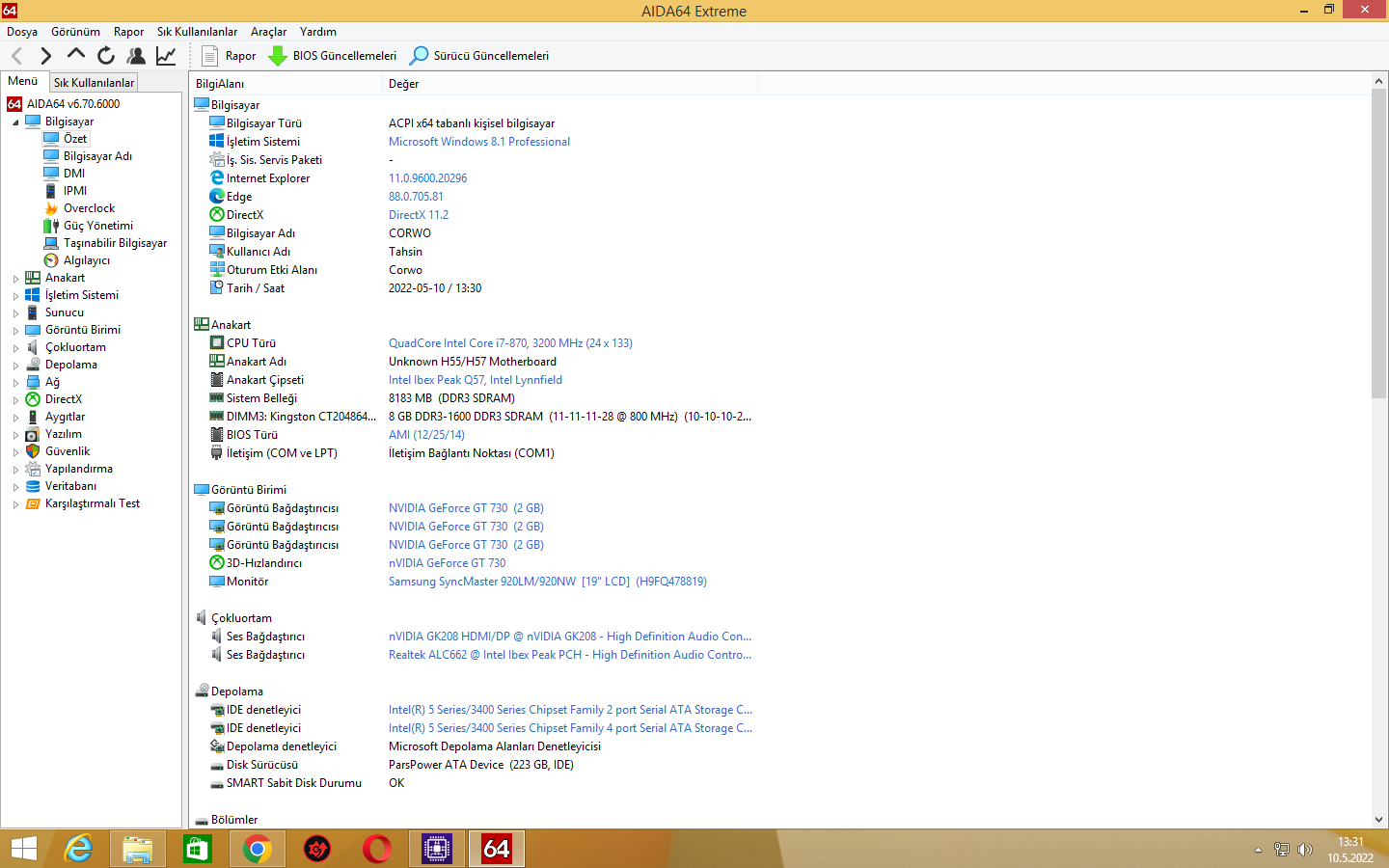1389x868 pixels.
Task: Open BIOS Güncellemeleri from the toolbar
Action: coord(332,56)
